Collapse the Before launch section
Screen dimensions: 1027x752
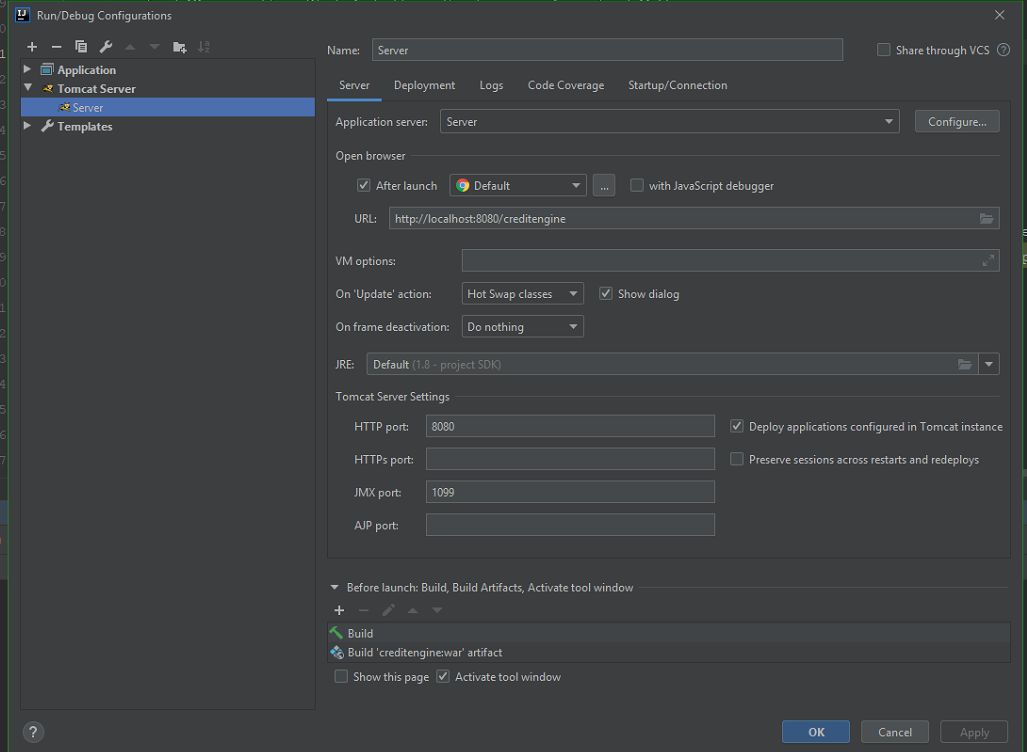334,588
